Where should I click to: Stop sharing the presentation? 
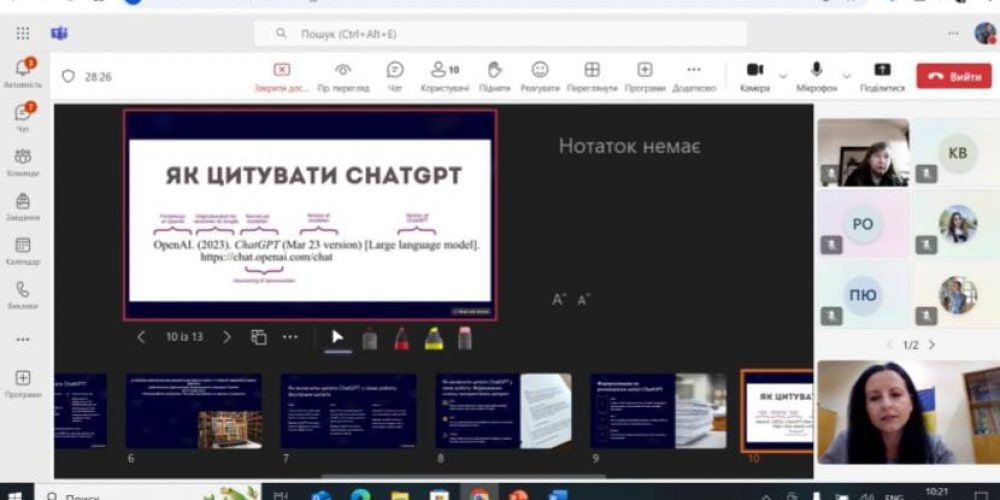(x=282, y=76)
